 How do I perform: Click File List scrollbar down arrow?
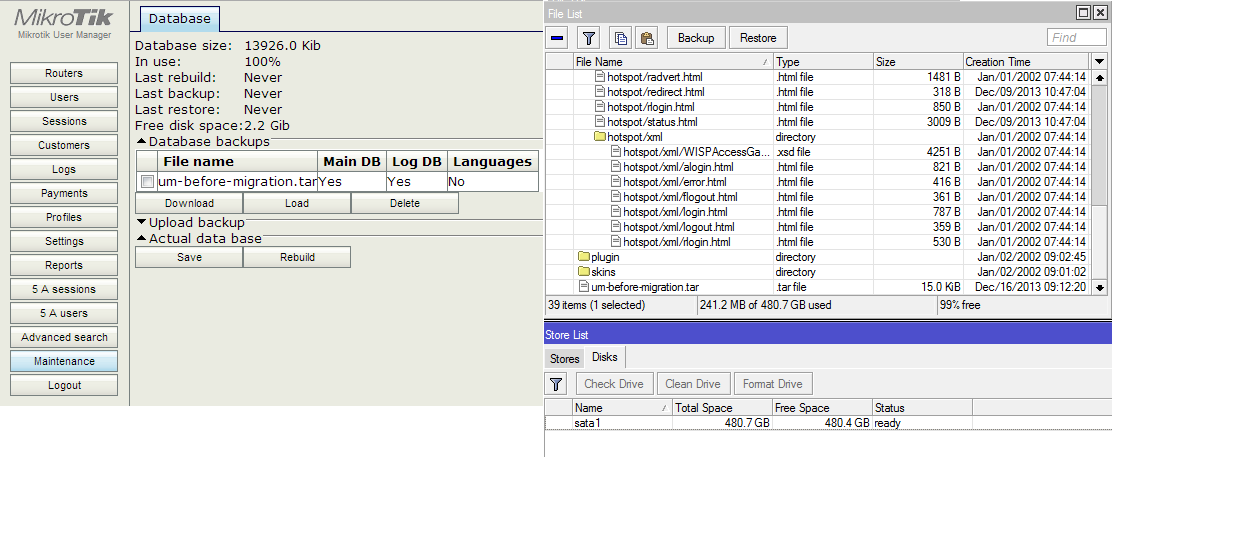pyautogui.click(x=1100, y=287)
